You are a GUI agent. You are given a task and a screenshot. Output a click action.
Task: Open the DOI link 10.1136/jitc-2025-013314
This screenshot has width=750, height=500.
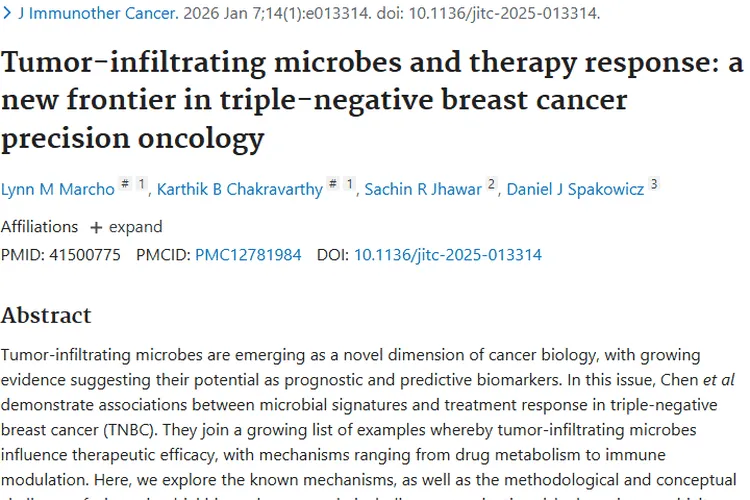click(x=447, y=255)
